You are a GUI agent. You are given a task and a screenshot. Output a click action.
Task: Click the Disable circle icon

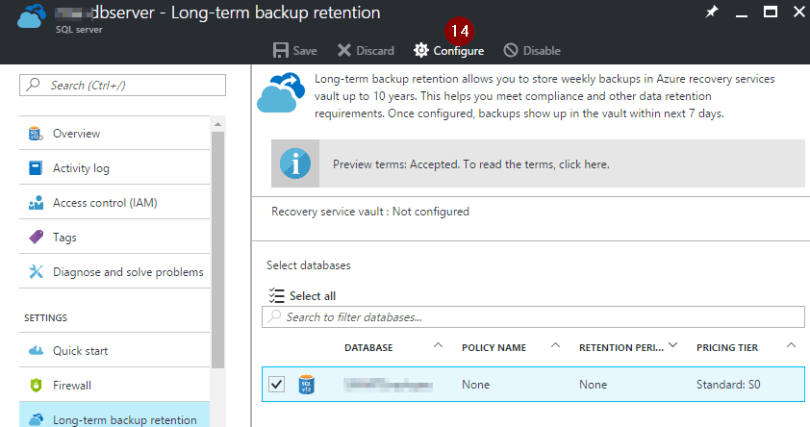510,50
